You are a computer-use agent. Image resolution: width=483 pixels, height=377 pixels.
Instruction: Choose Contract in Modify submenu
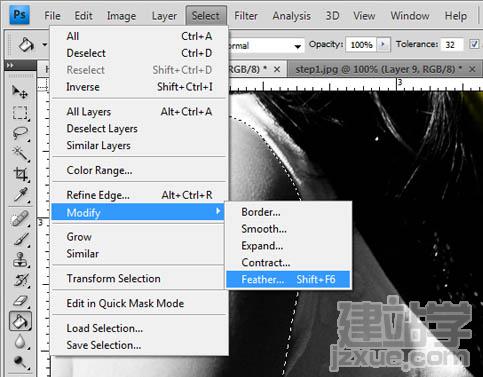(x=288, y=263)
